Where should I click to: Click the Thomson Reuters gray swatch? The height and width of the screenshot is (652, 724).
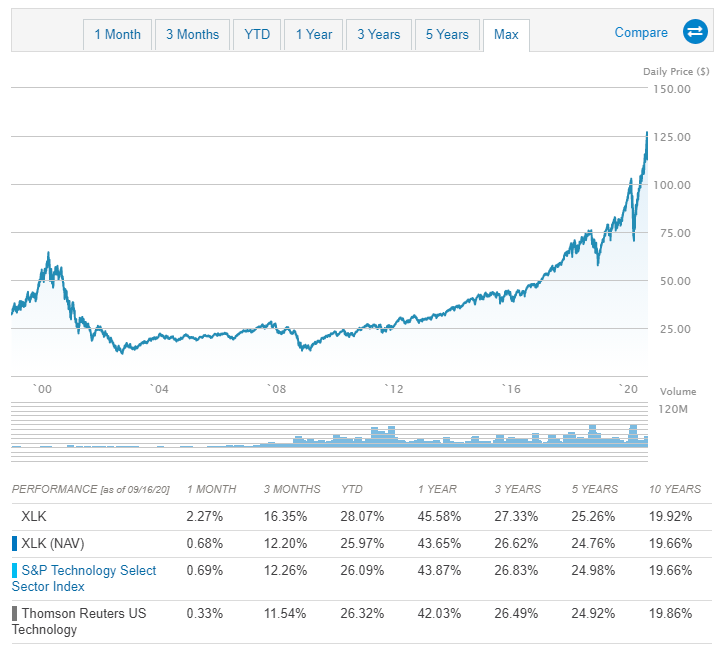click(14, 613)
